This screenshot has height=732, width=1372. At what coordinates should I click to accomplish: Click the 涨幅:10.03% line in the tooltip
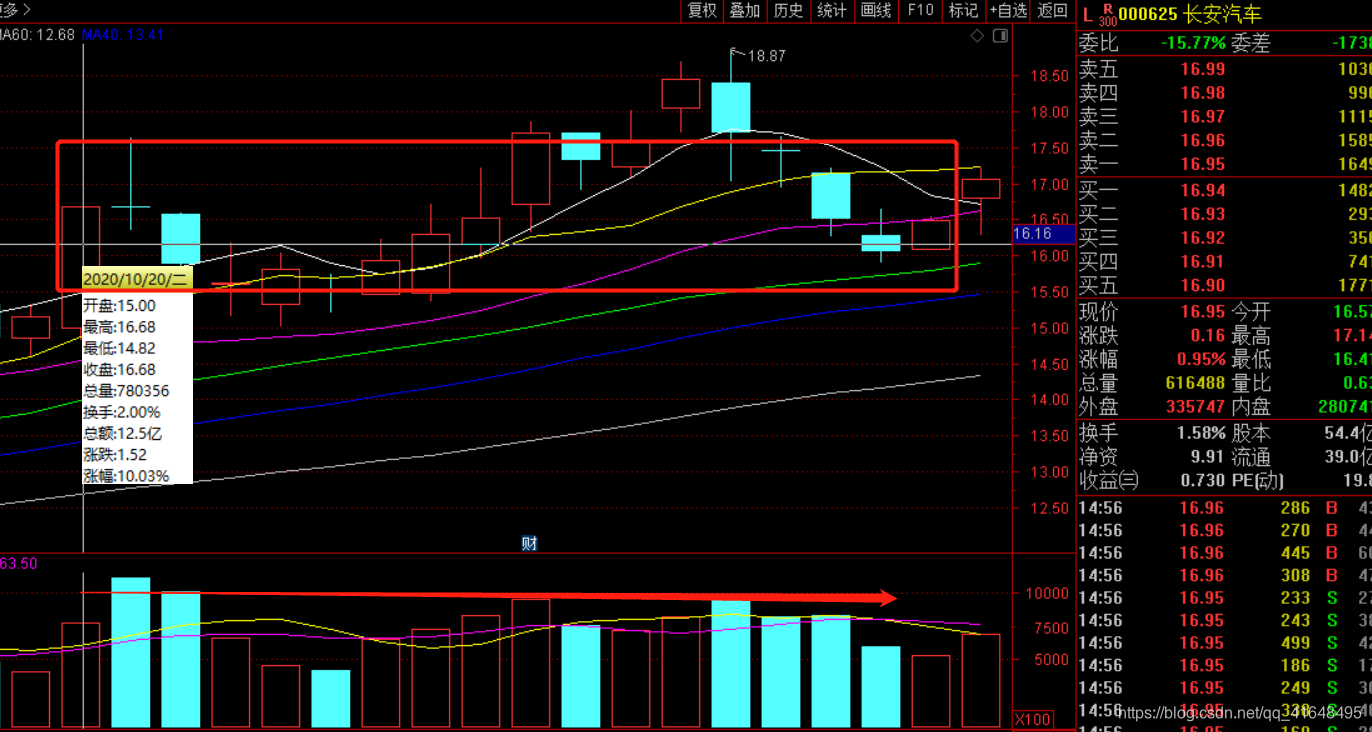pyautogui.click(x=126, y=476)
